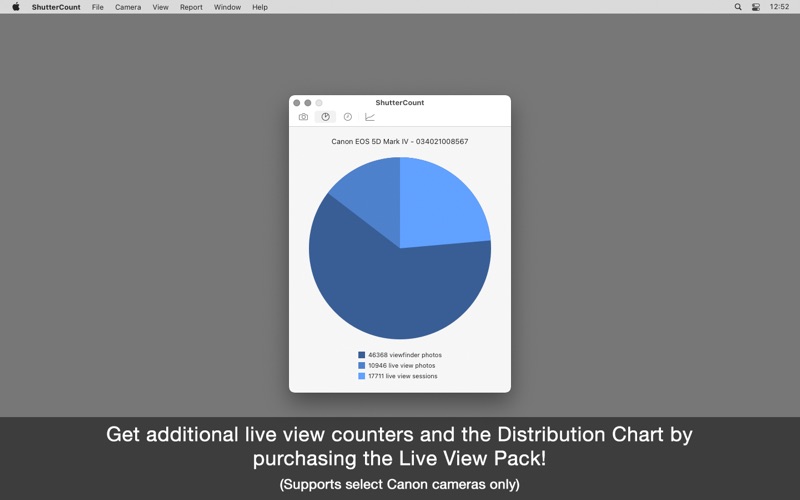800x500 pixels.
Task: Open the Camera menu
Action: pyautogui.click(x=128, y=7)
